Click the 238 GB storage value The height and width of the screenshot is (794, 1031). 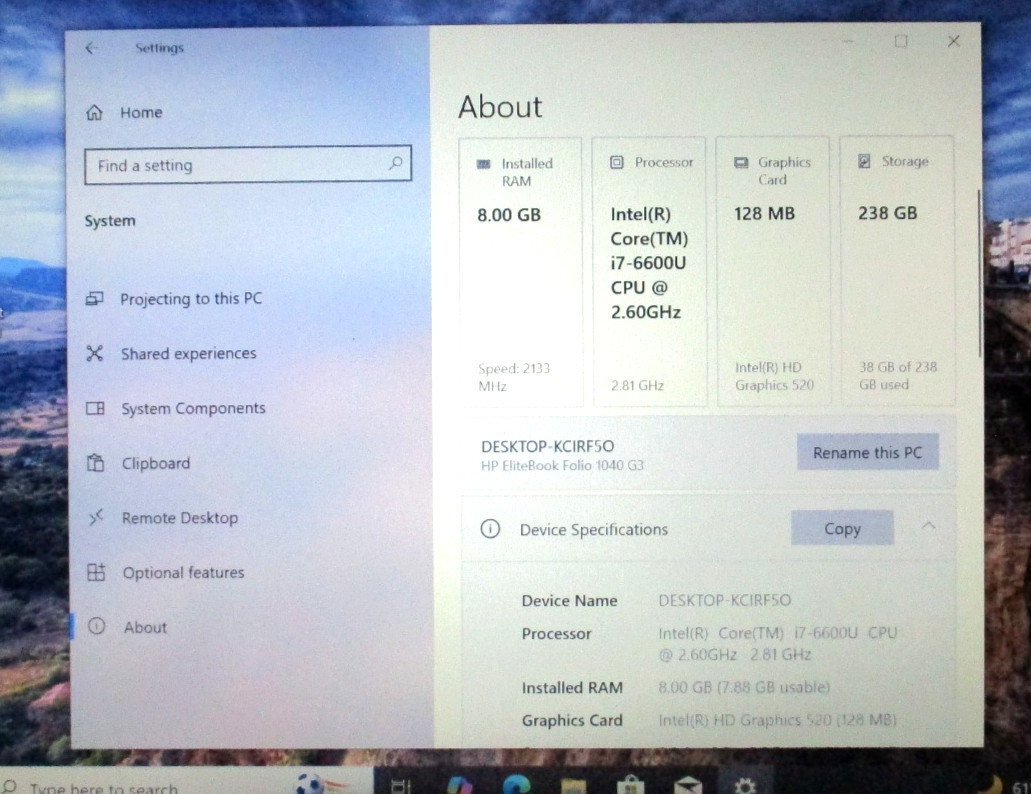click(887, 213)
